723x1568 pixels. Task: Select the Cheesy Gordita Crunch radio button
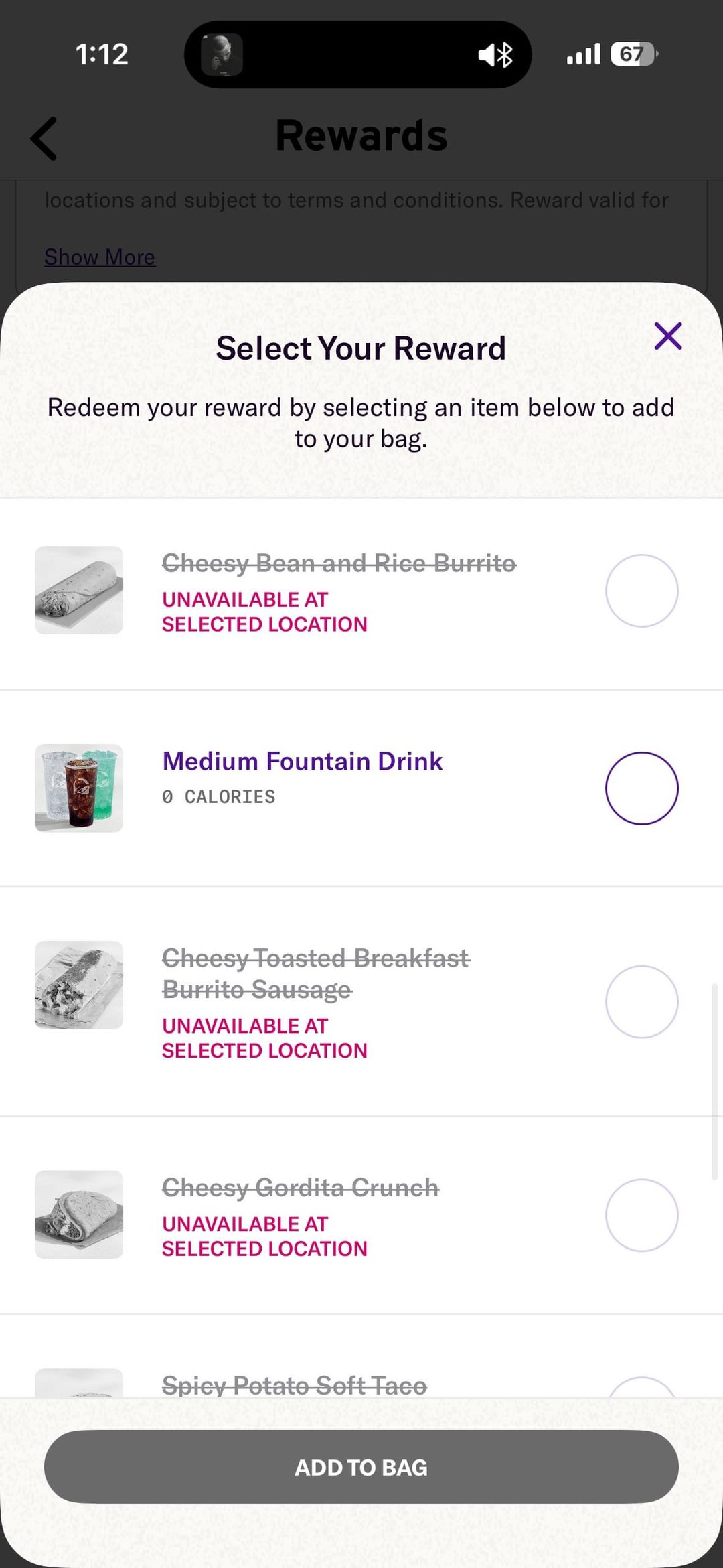641,1215
